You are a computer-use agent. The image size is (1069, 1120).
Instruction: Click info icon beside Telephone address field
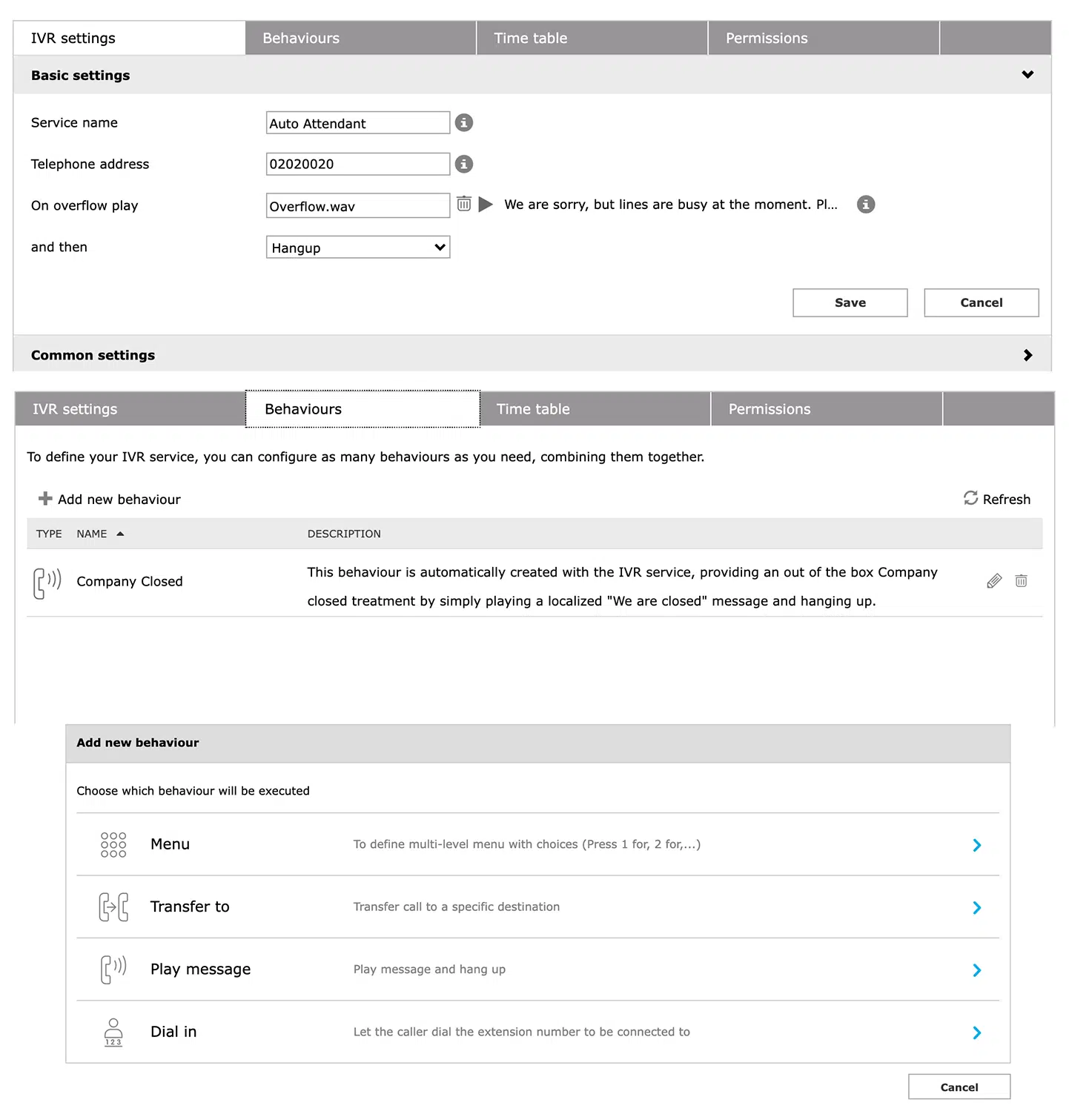pyautogui.click(x=463, y=164)
